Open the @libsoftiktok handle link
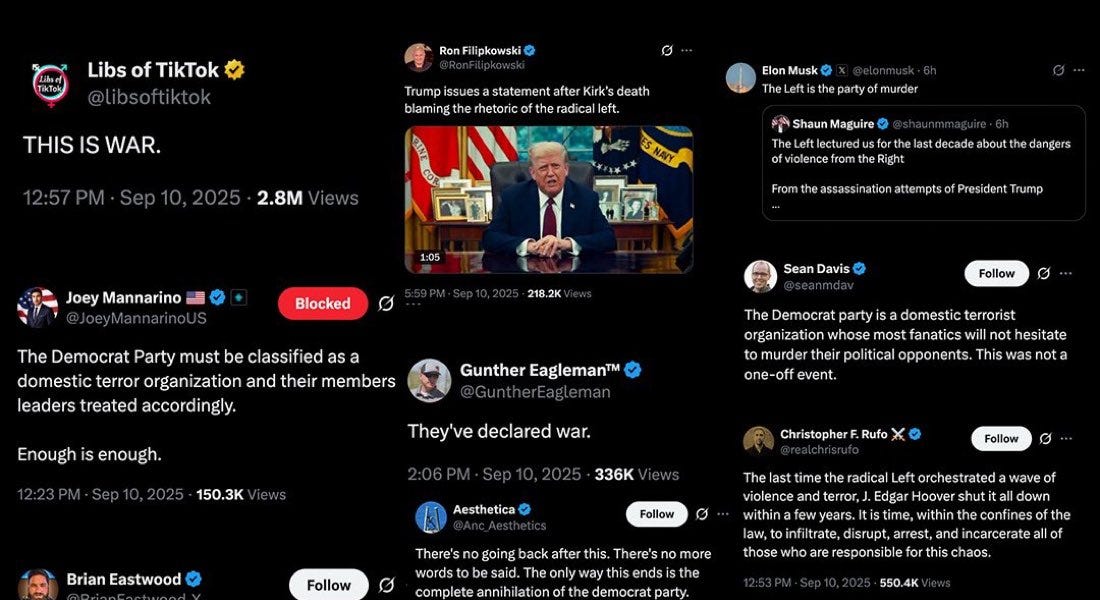This screenshot has height=600, width=1100. [149, 97]
